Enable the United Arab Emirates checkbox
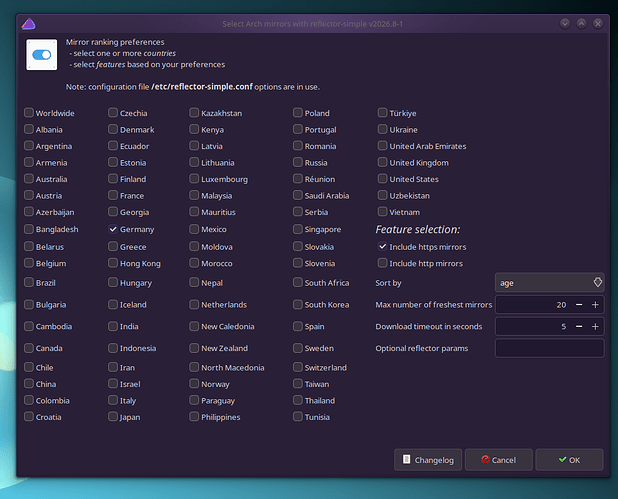Screen dimensions: 618x499 click(x=382, y=146)
